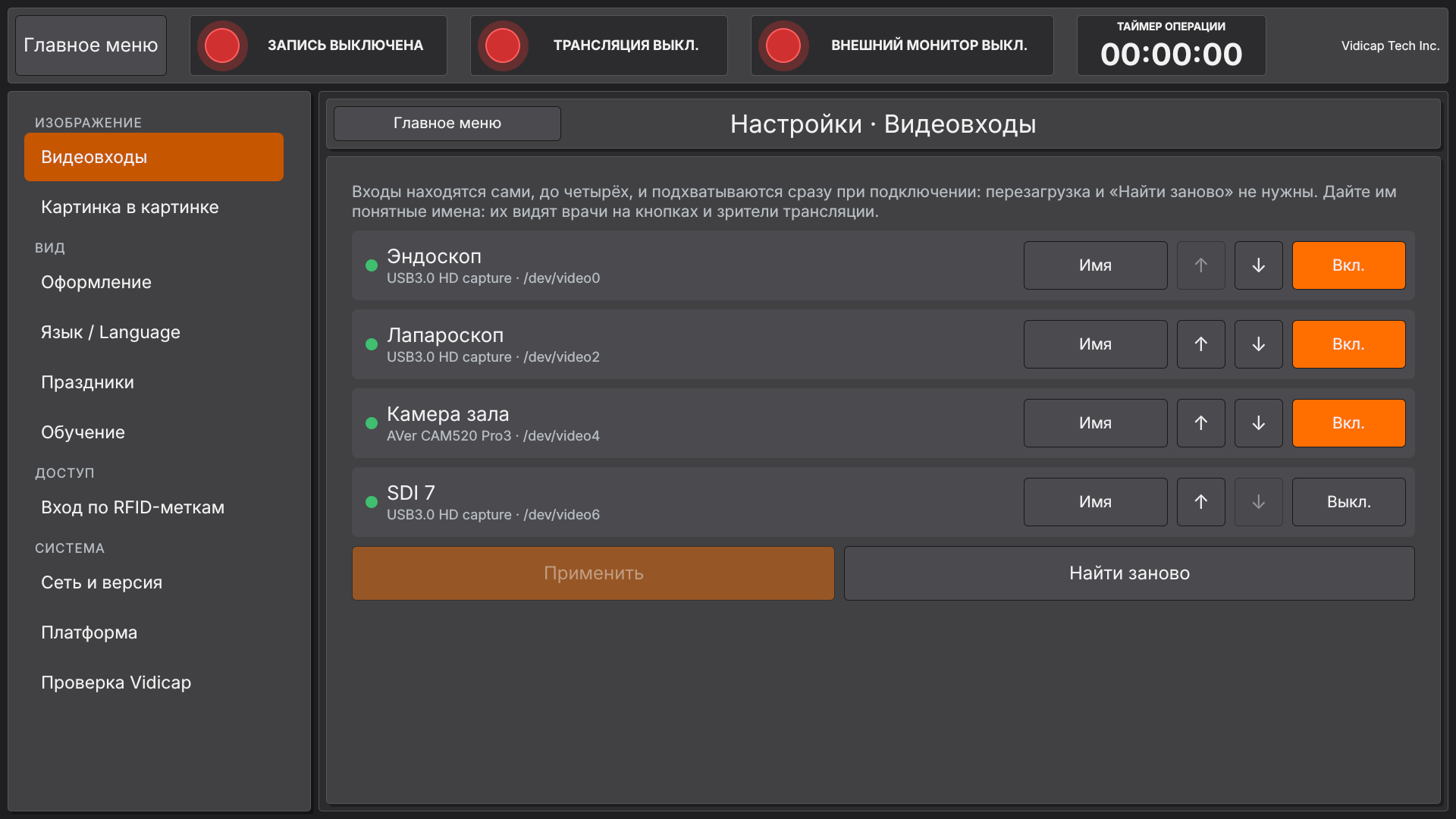Toggle ВНЕШНИЙ МОНИТОР ВЫКЛ. button
The height and width of the screenshot is (819, 1456).
pos(902,45)
